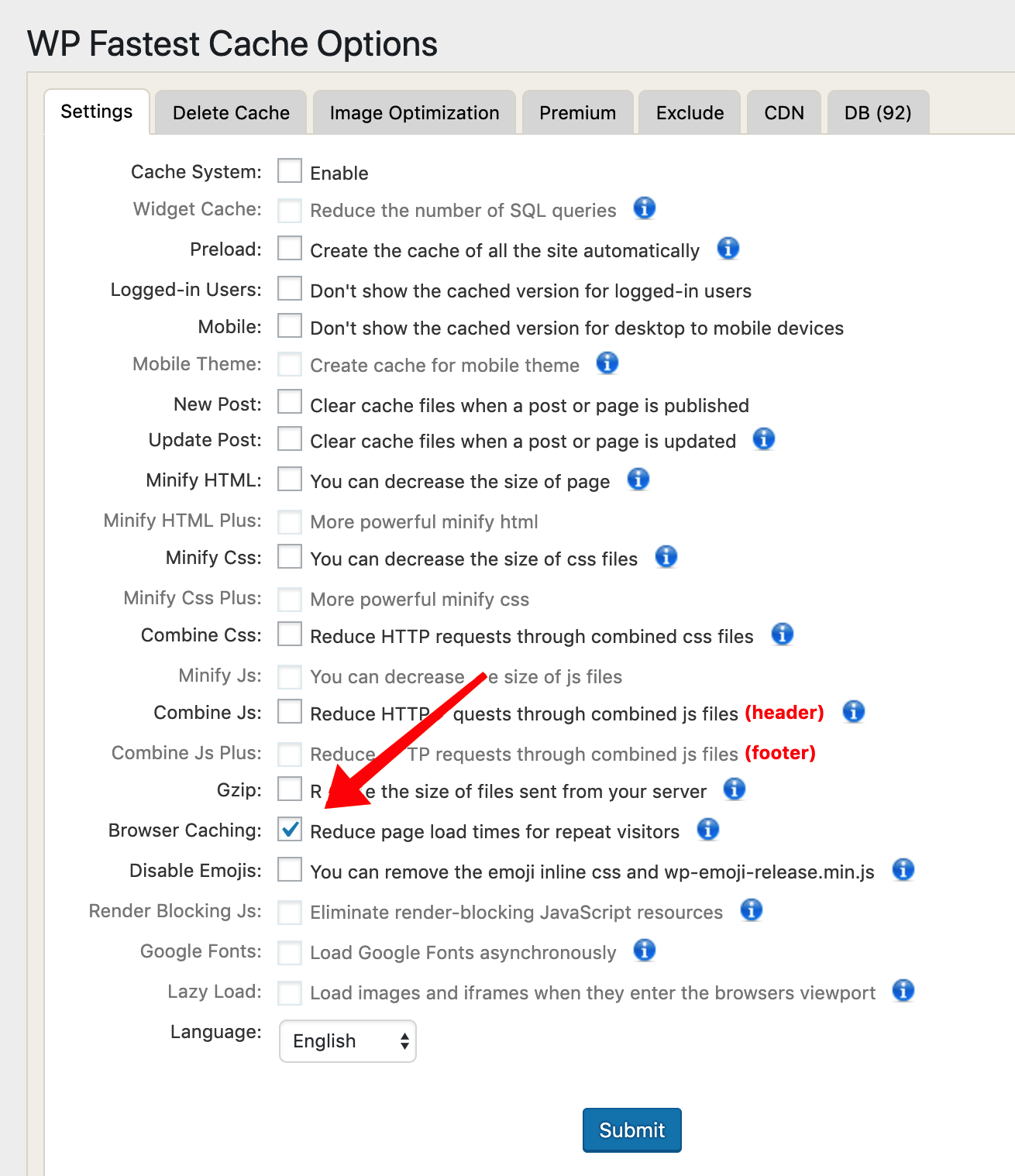
Task: Select the Settings tab
Action: (x=97, y=112)
